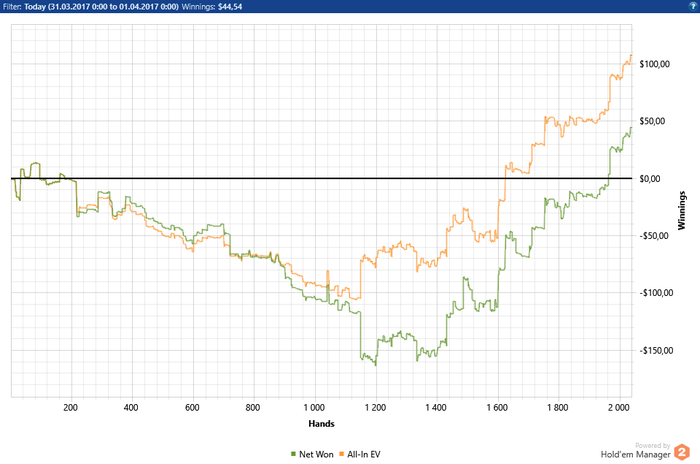Click the help question mark icon
The width and height of the screenshot is (700, 464).
693,6
